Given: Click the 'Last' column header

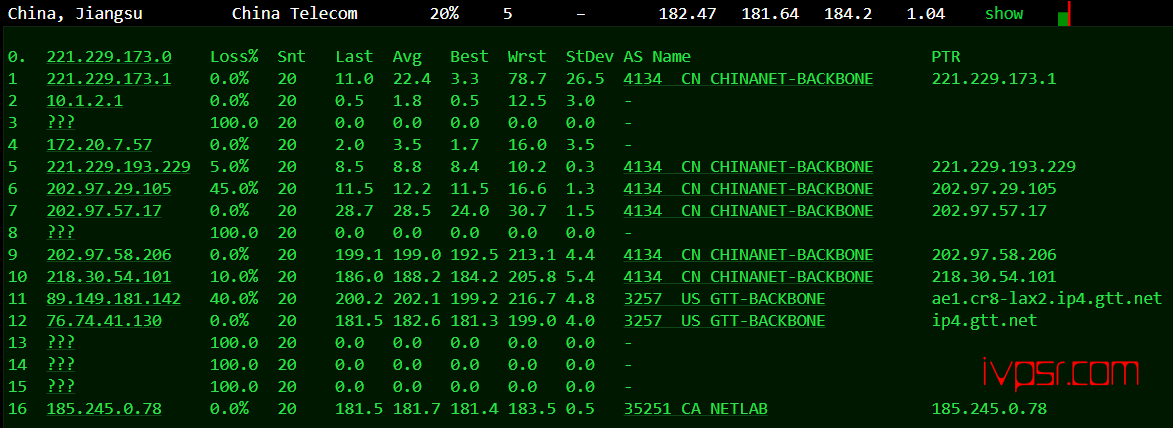Looking at the screenshot, I should click(x=354, y=57).
